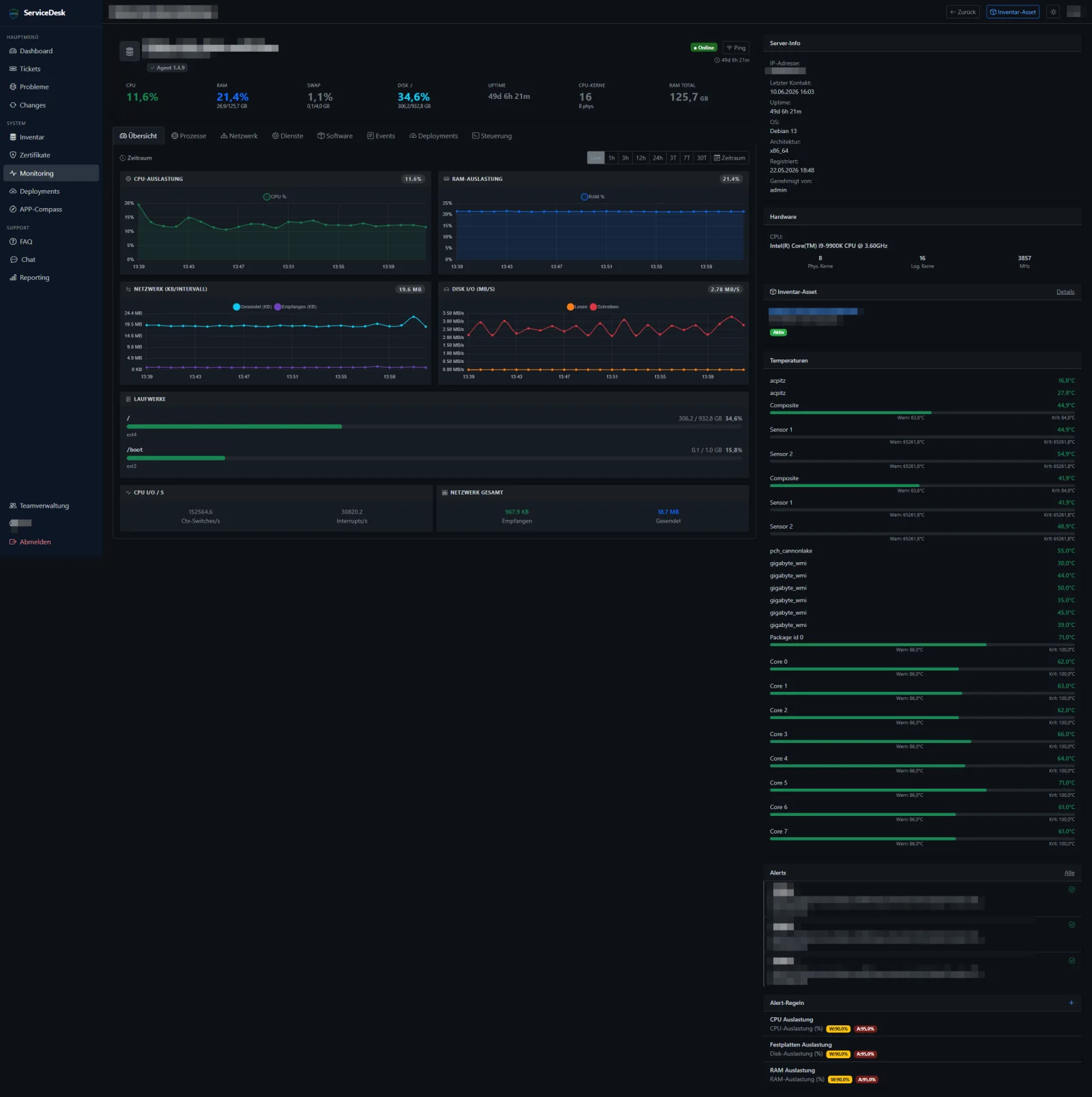Switch to Events tab
This screenshot has width=1092, height=1097.
pyautogui.click(x=381, y=136)
